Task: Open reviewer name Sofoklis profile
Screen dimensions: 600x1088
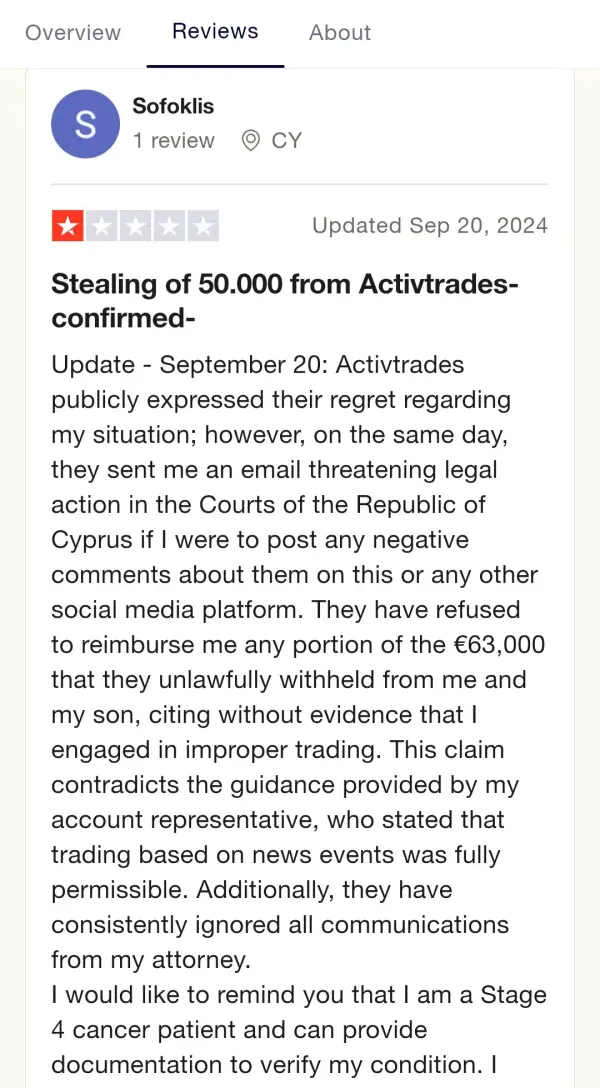Action: [x=173, y=106]
